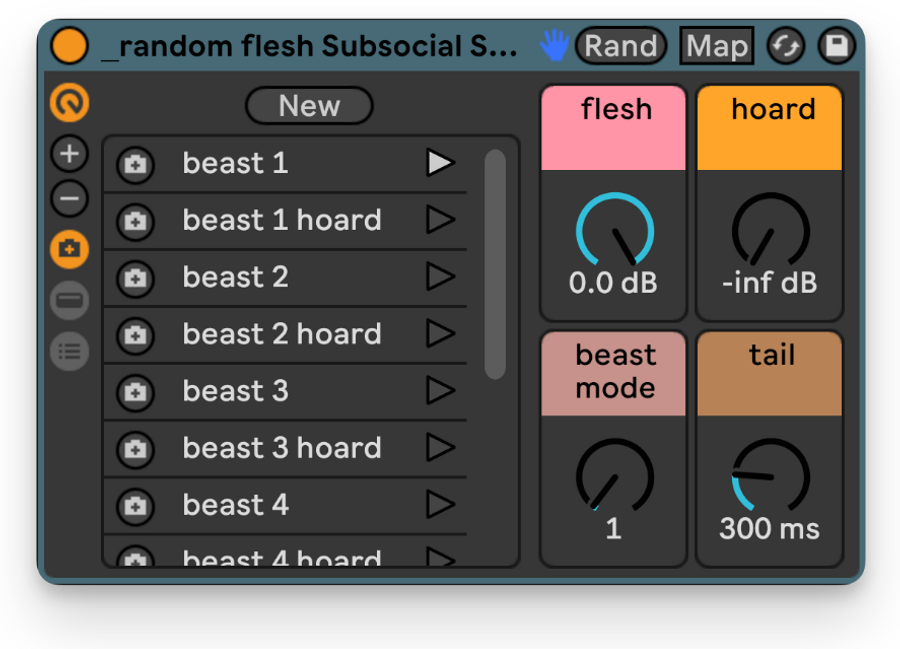Select the 'beast 4' variation name
This screenshot has width=900, height=649.
click(235, 504)
